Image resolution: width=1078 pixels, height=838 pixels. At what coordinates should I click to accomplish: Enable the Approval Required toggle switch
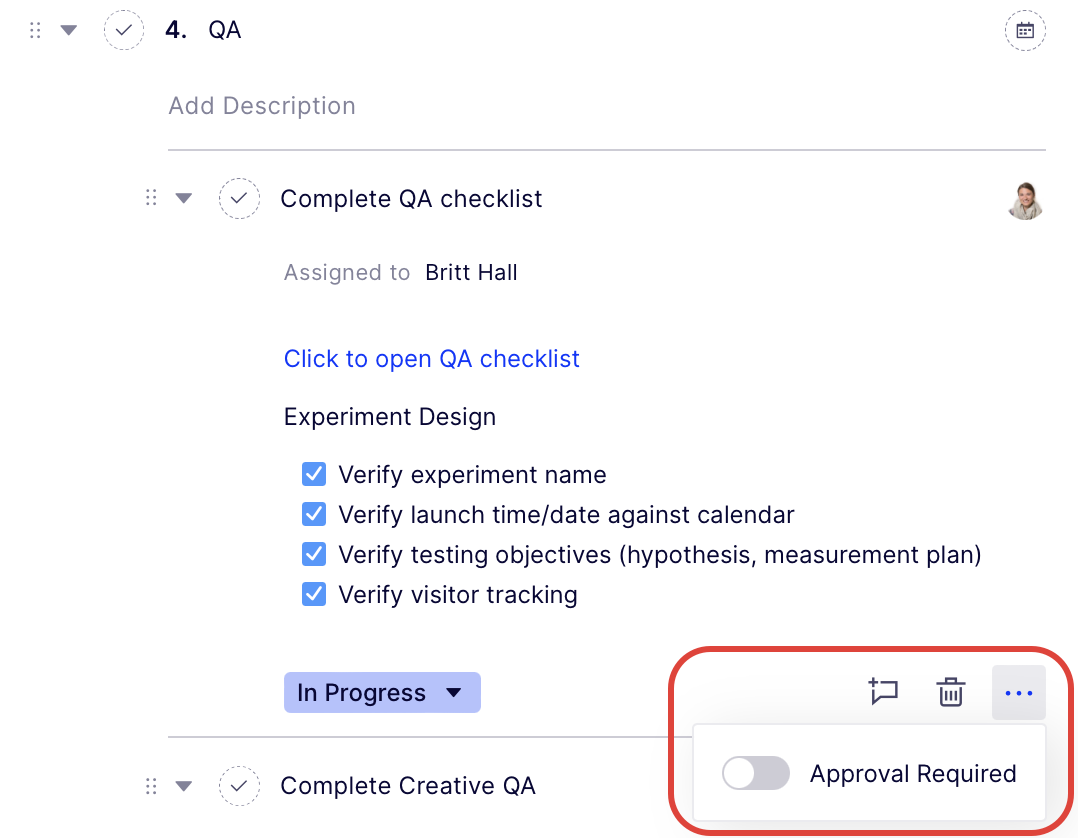click(x=756, y=772)
